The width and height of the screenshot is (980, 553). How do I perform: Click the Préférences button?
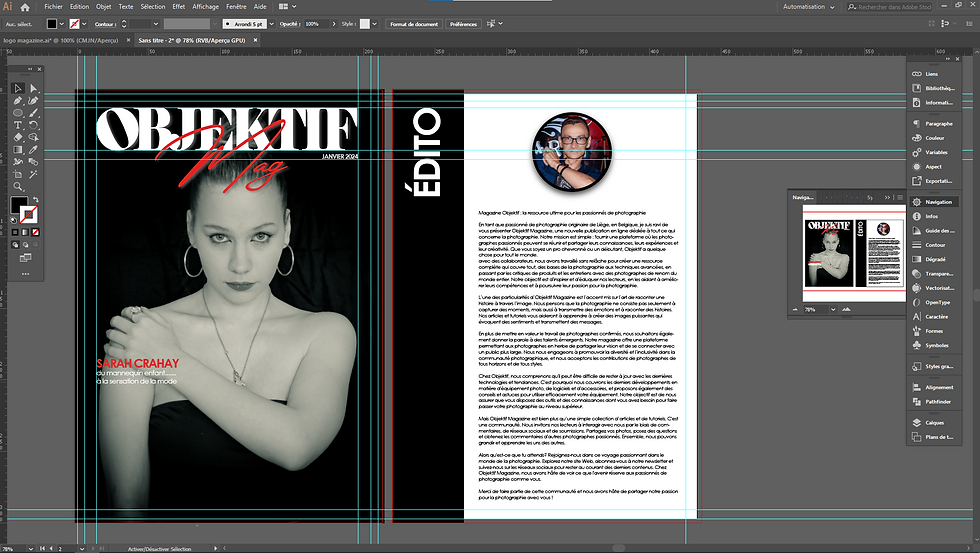pos(463,22)
